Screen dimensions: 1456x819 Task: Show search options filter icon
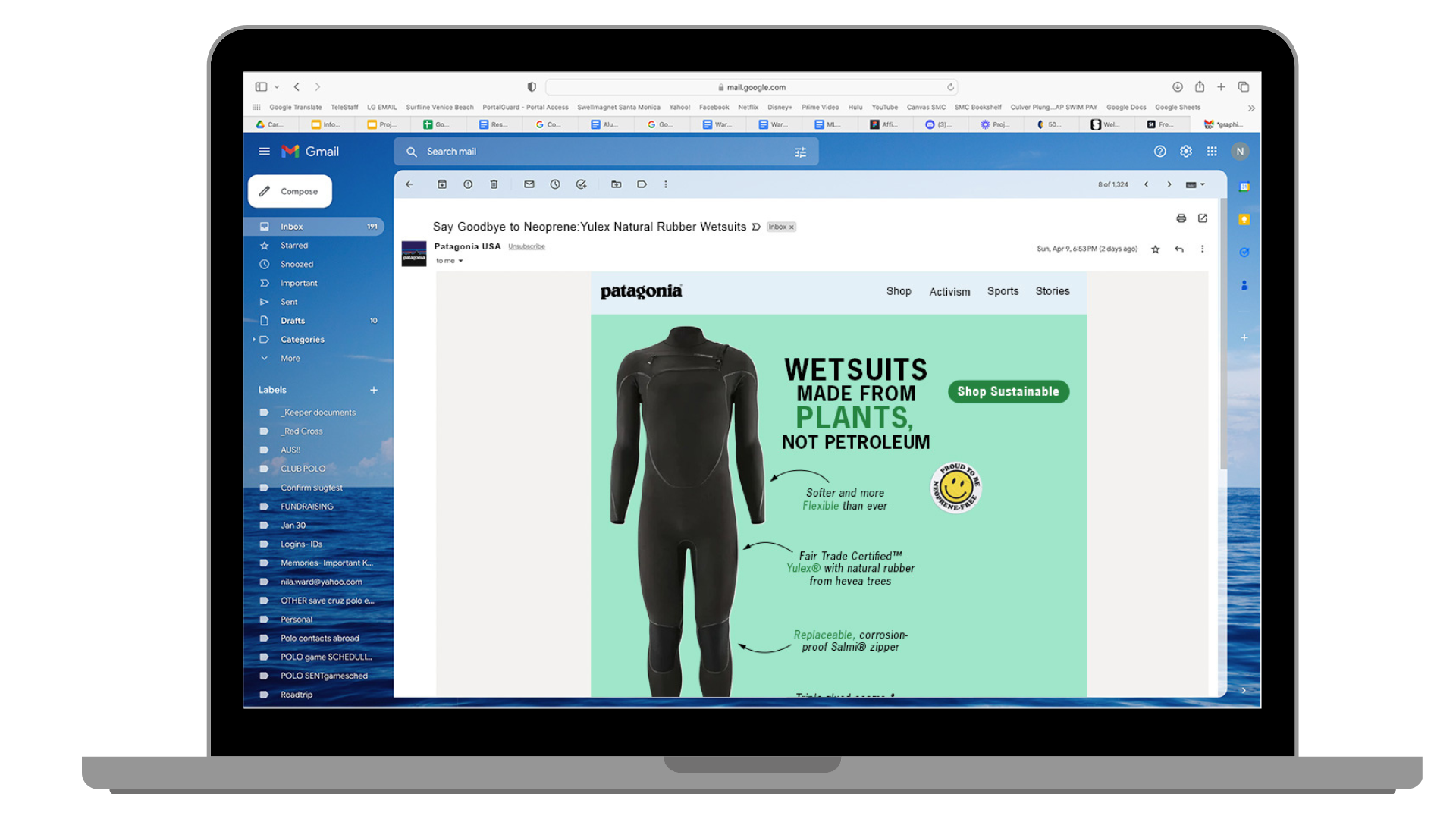(801, 152)
